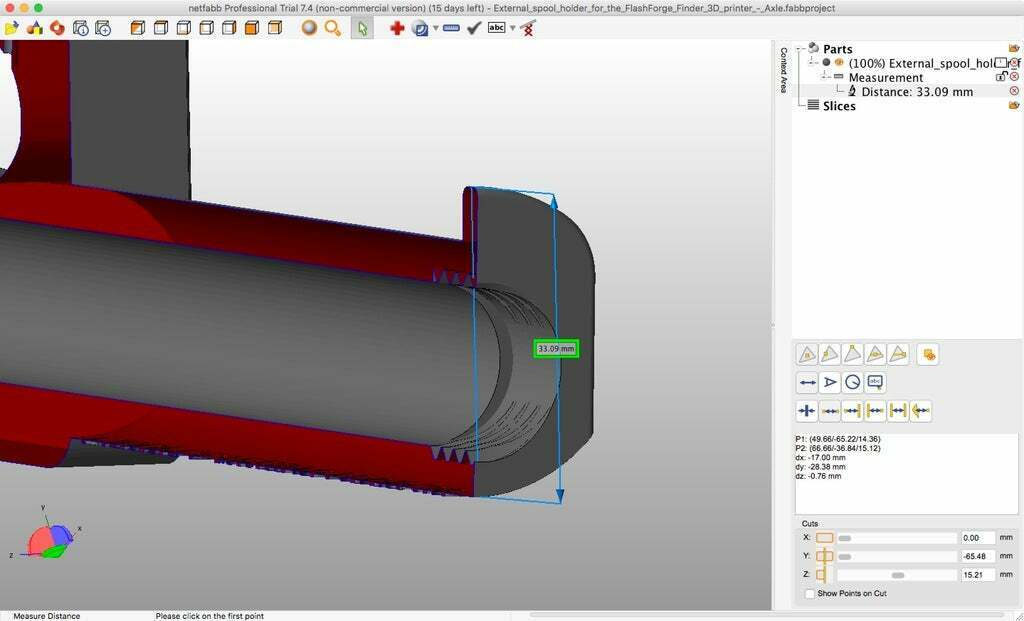1024x621 pixels.
Task: Open dropdown arrow next to abc label tool
Action: click(512, 28)
